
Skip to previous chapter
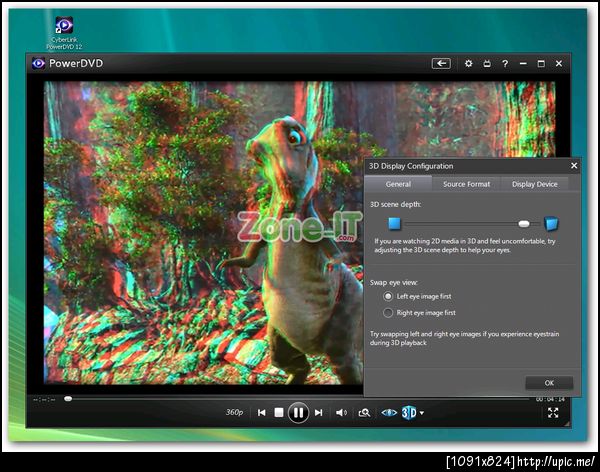pos(262,413)
